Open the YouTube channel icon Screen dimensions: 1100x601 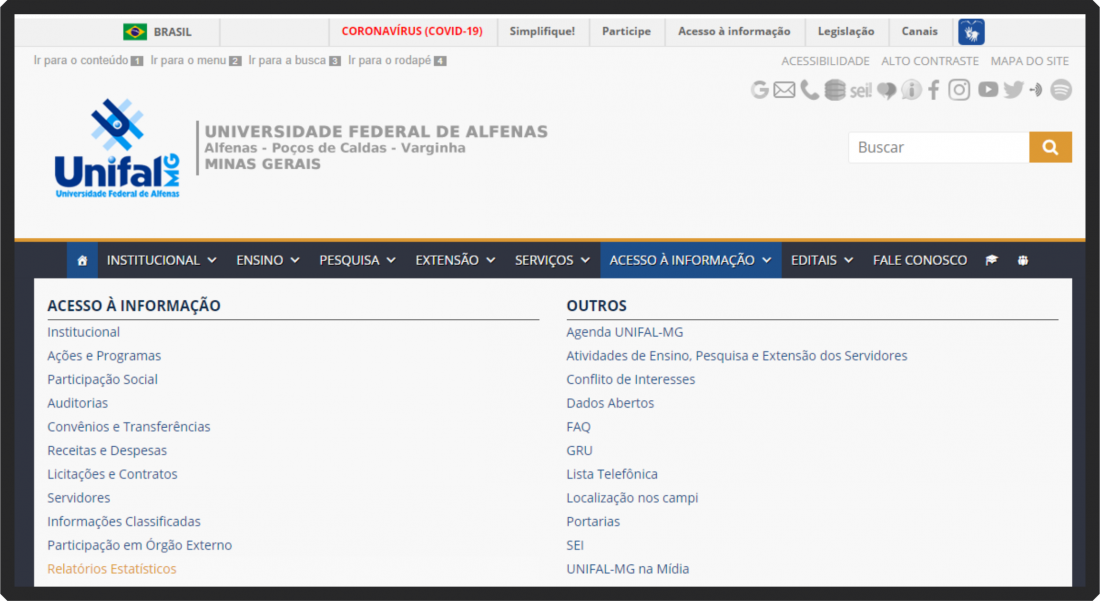988,90
